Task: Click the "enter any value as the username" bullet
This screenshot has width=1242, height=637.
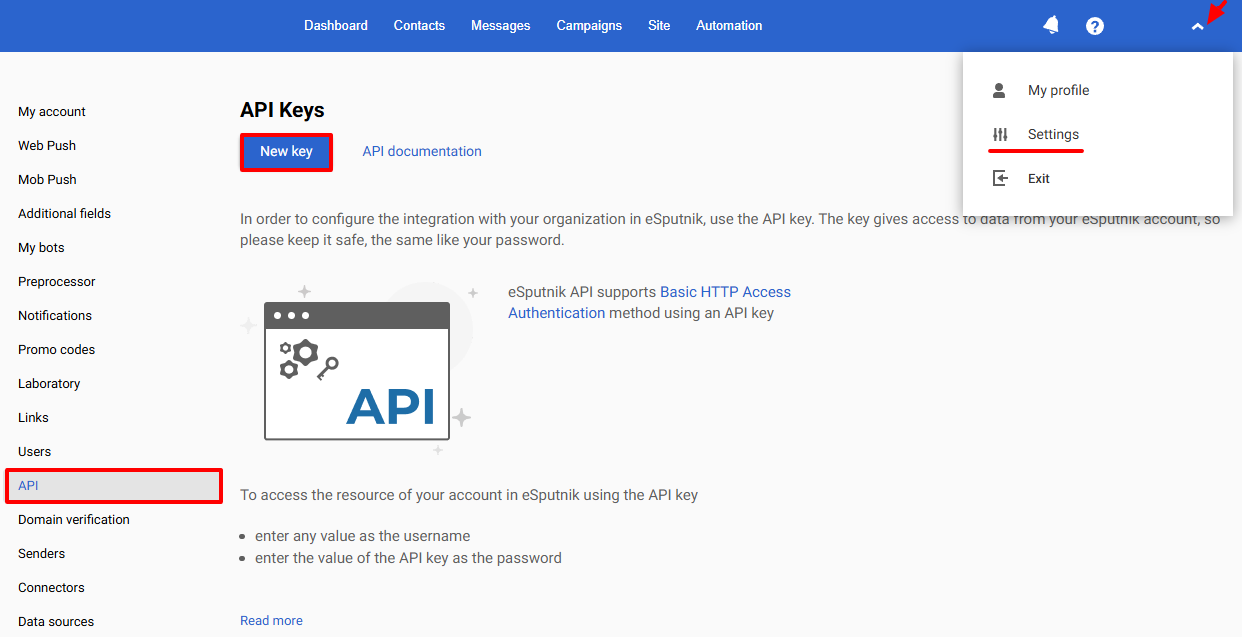Action: [362, 535]
